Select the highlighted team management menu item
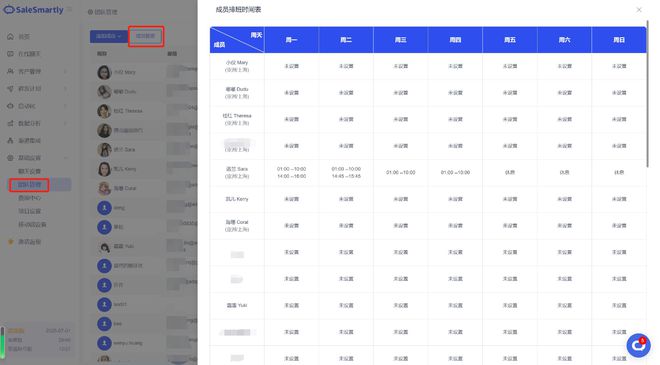The width and height of the screenshot is (660, 365). click(29, 185)
